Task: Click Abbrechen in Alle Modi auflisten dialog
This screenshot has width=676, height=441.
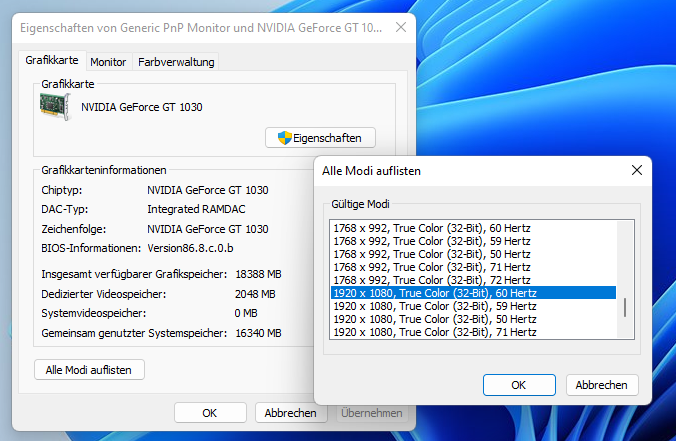Action: [602, 385]
